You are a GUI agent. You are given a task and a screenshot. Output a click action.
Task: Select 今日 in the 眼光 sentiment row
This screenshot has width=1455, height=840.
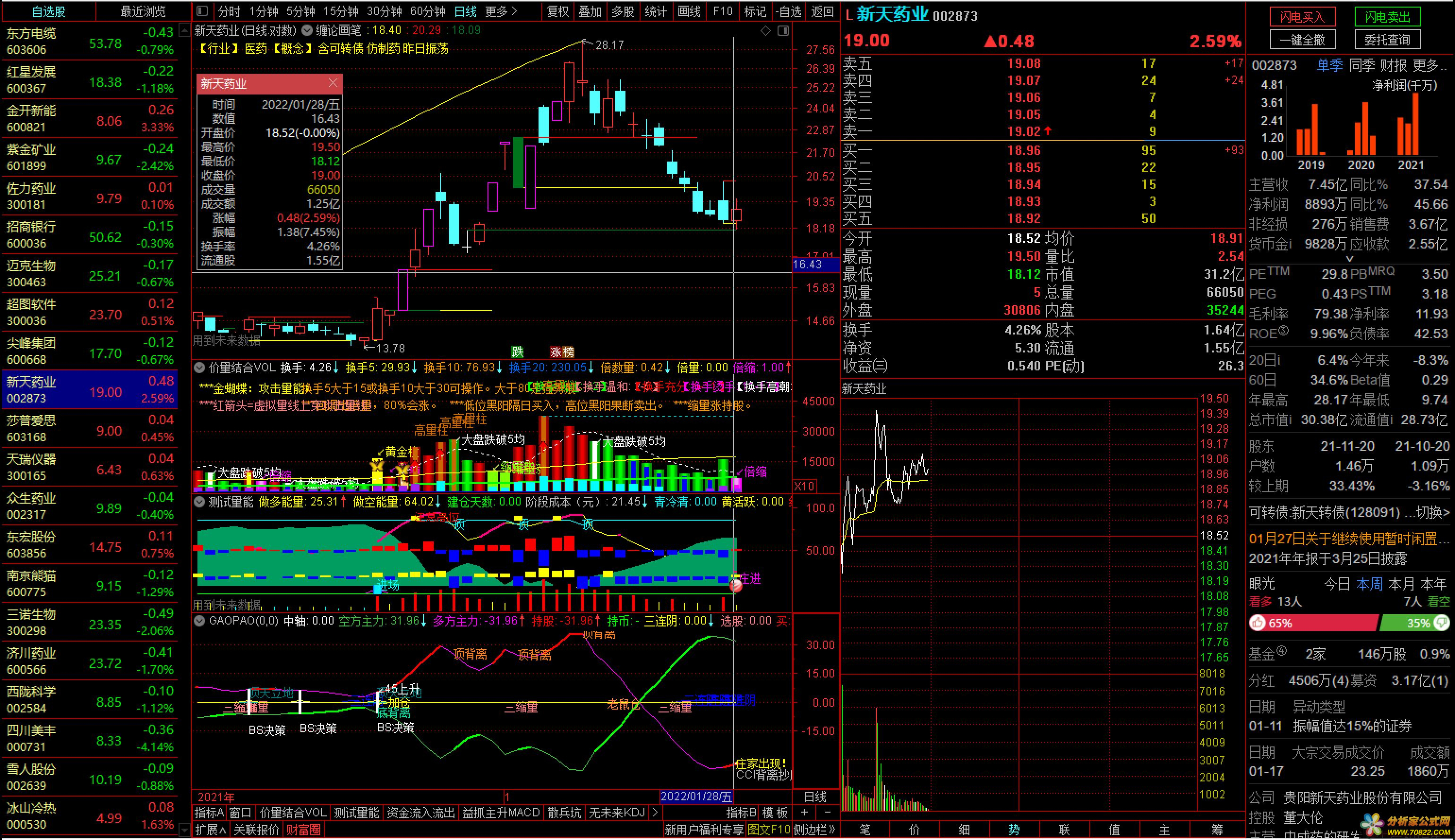click(1337, 584)
